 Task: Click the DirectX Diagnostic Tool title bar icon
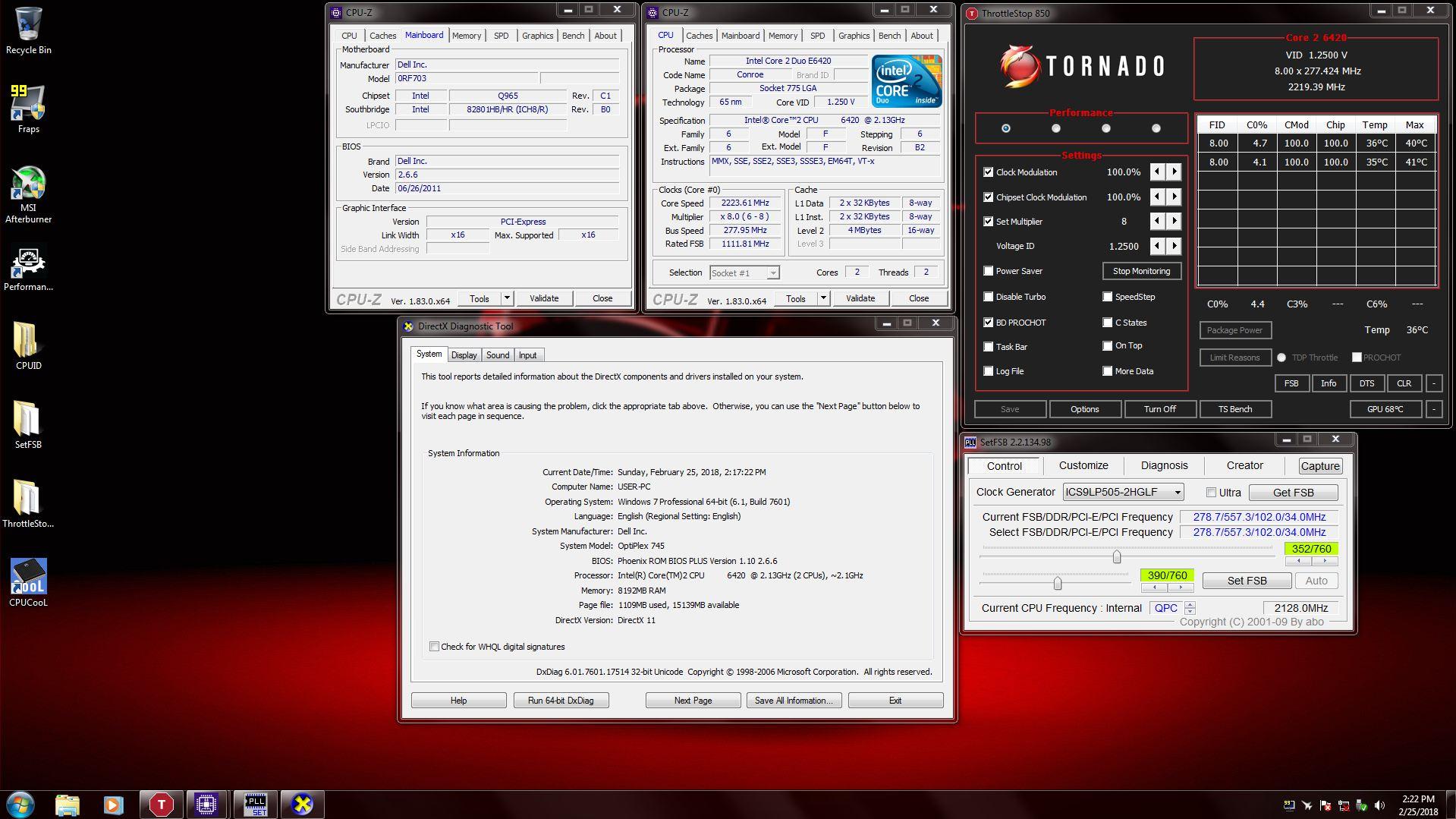(x=408, y=326)
